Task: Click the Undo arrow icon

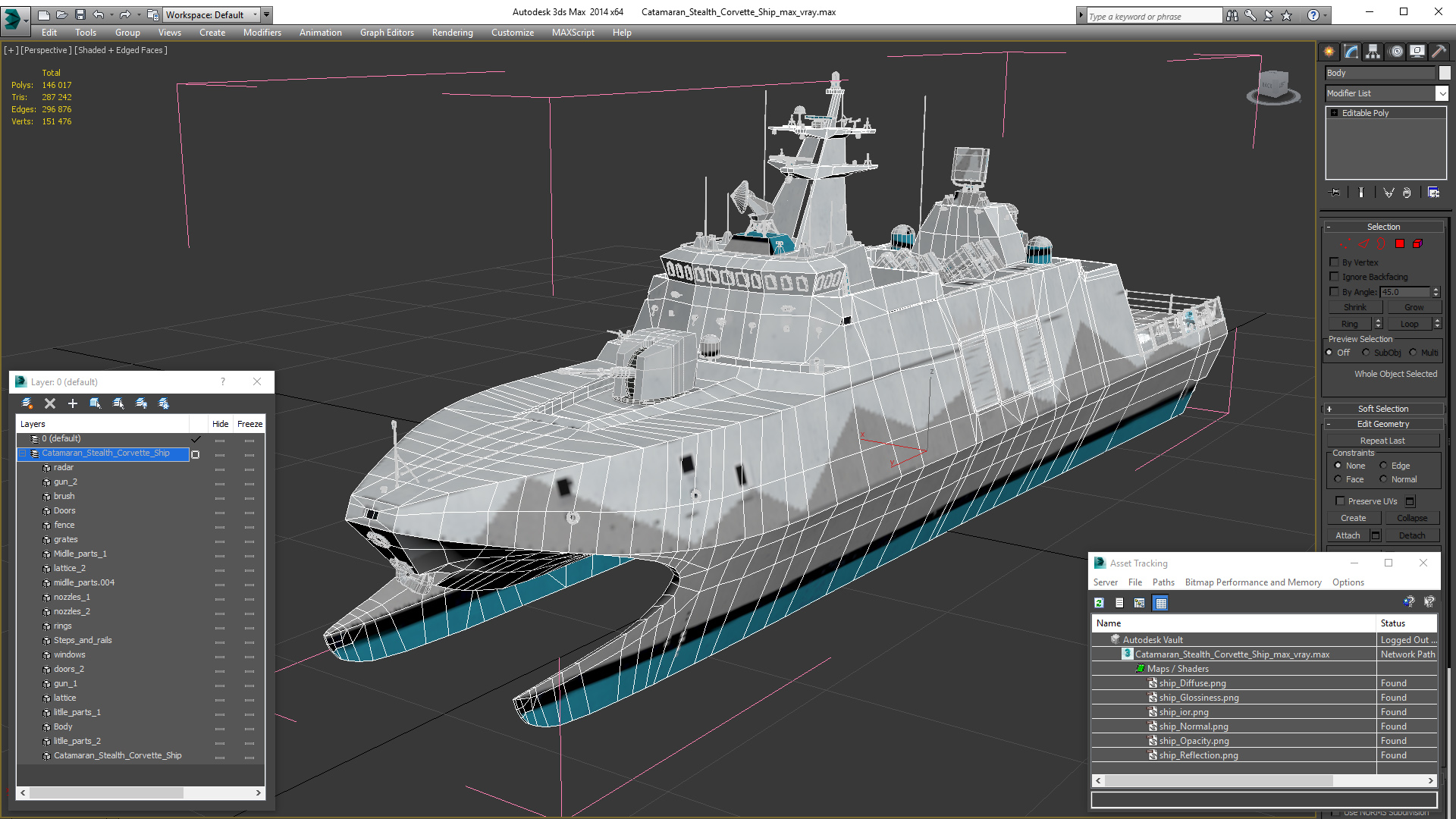Action: click(x=99, y=14)
